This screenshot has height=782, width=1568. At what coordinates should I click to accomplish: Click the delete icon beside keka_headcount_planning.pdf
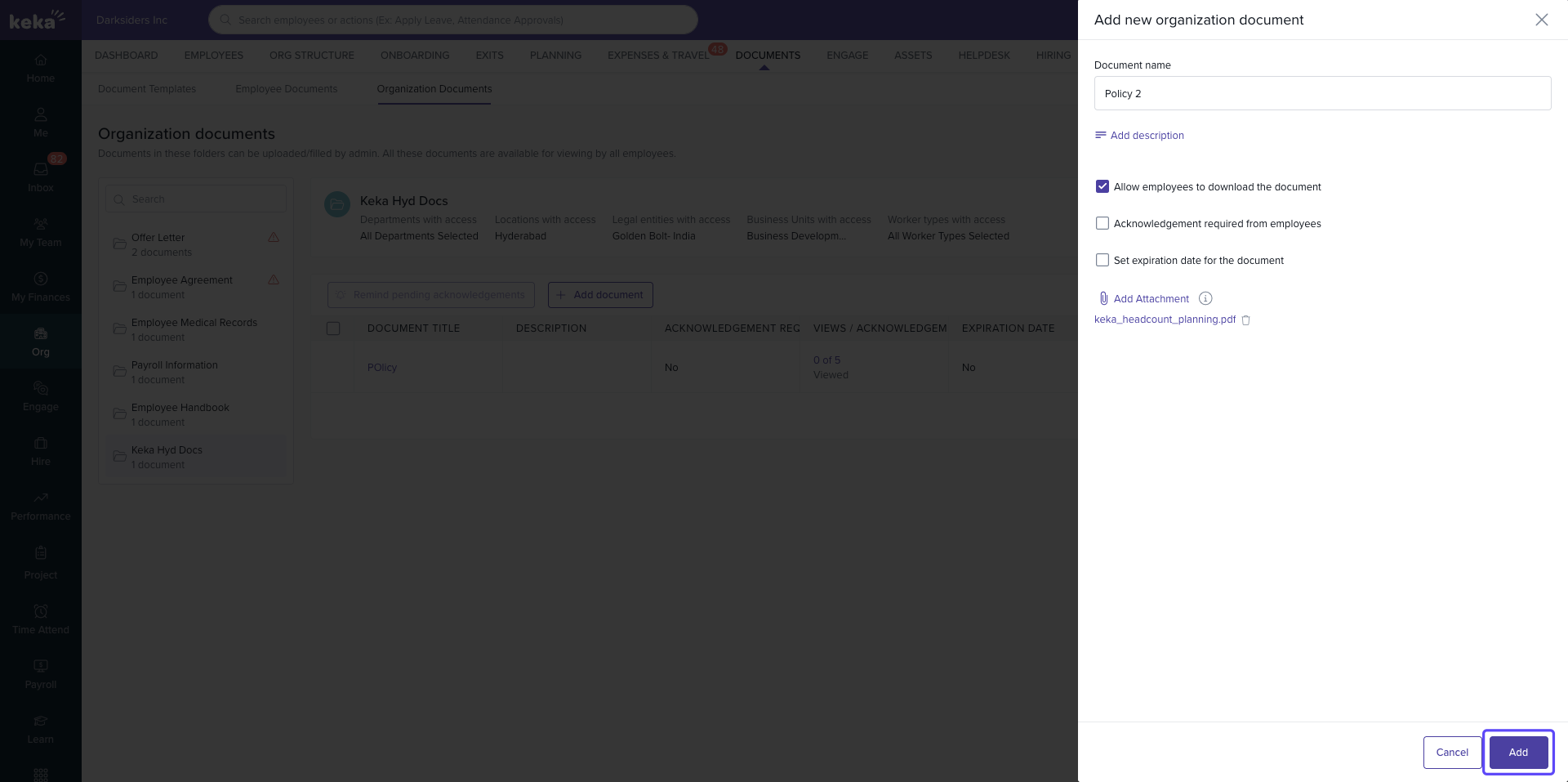[1245, 320]
